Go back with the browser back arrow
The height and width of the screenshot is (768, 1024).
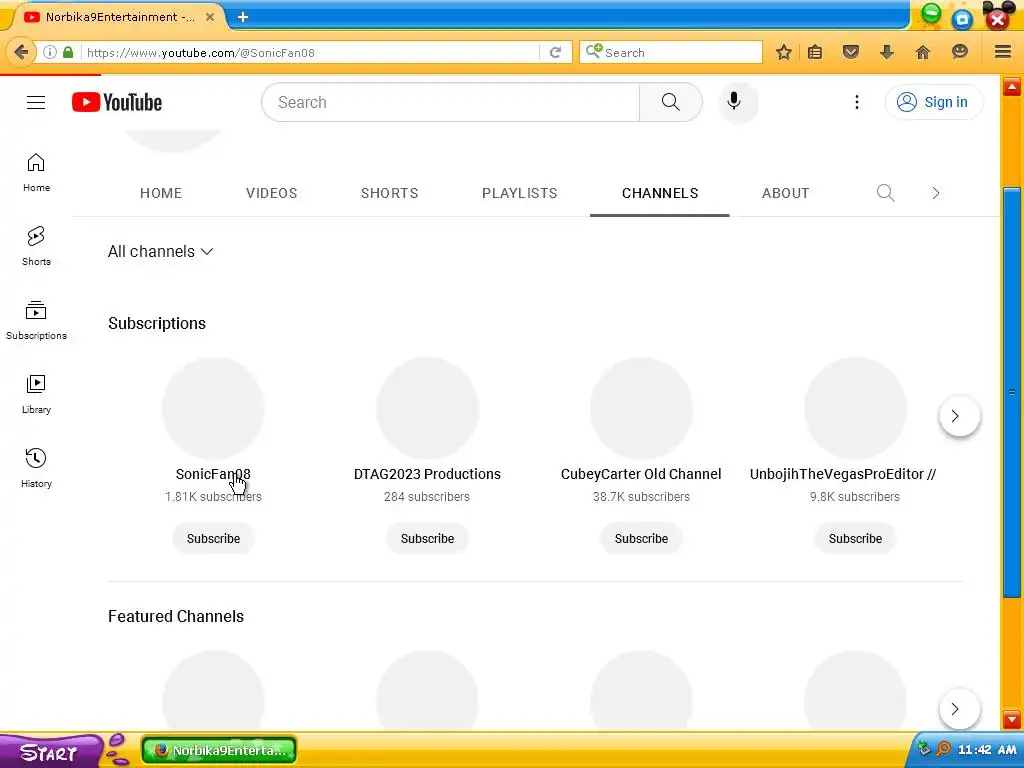[x=20, y=52]
